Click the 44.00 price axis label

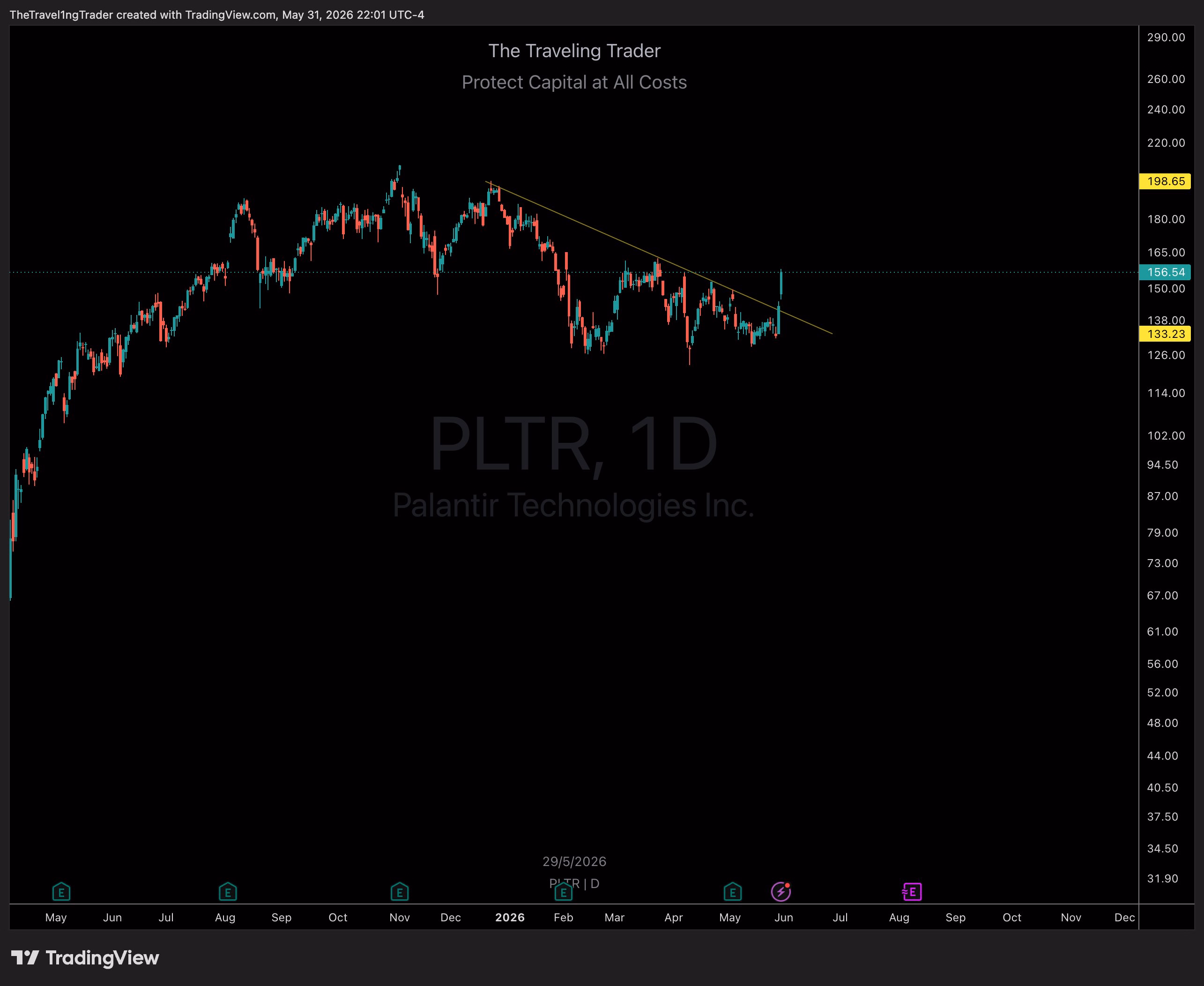(x=1163, y=755)
